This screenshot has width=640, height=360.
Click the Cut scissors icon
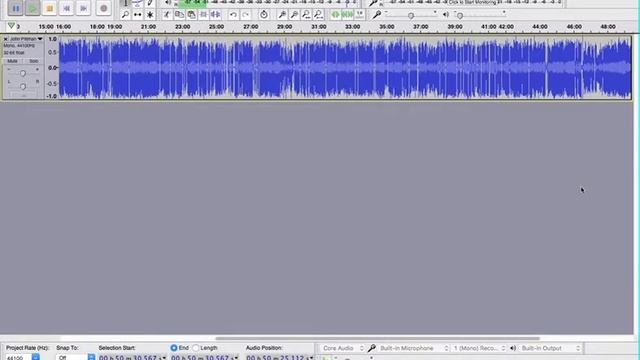pyautogui.click(x=167, y=15)
